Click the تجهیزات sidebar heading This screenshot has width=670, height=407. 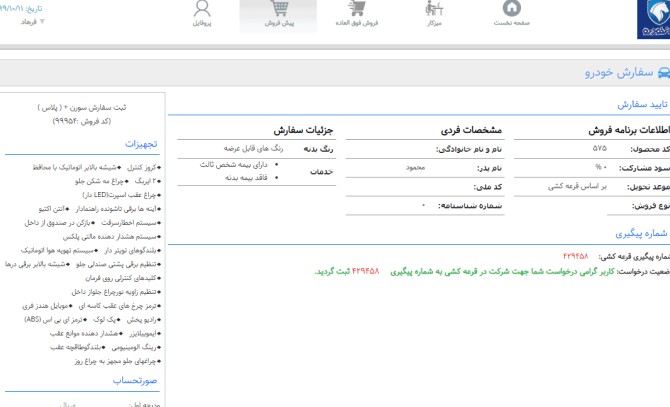[141, 144]
